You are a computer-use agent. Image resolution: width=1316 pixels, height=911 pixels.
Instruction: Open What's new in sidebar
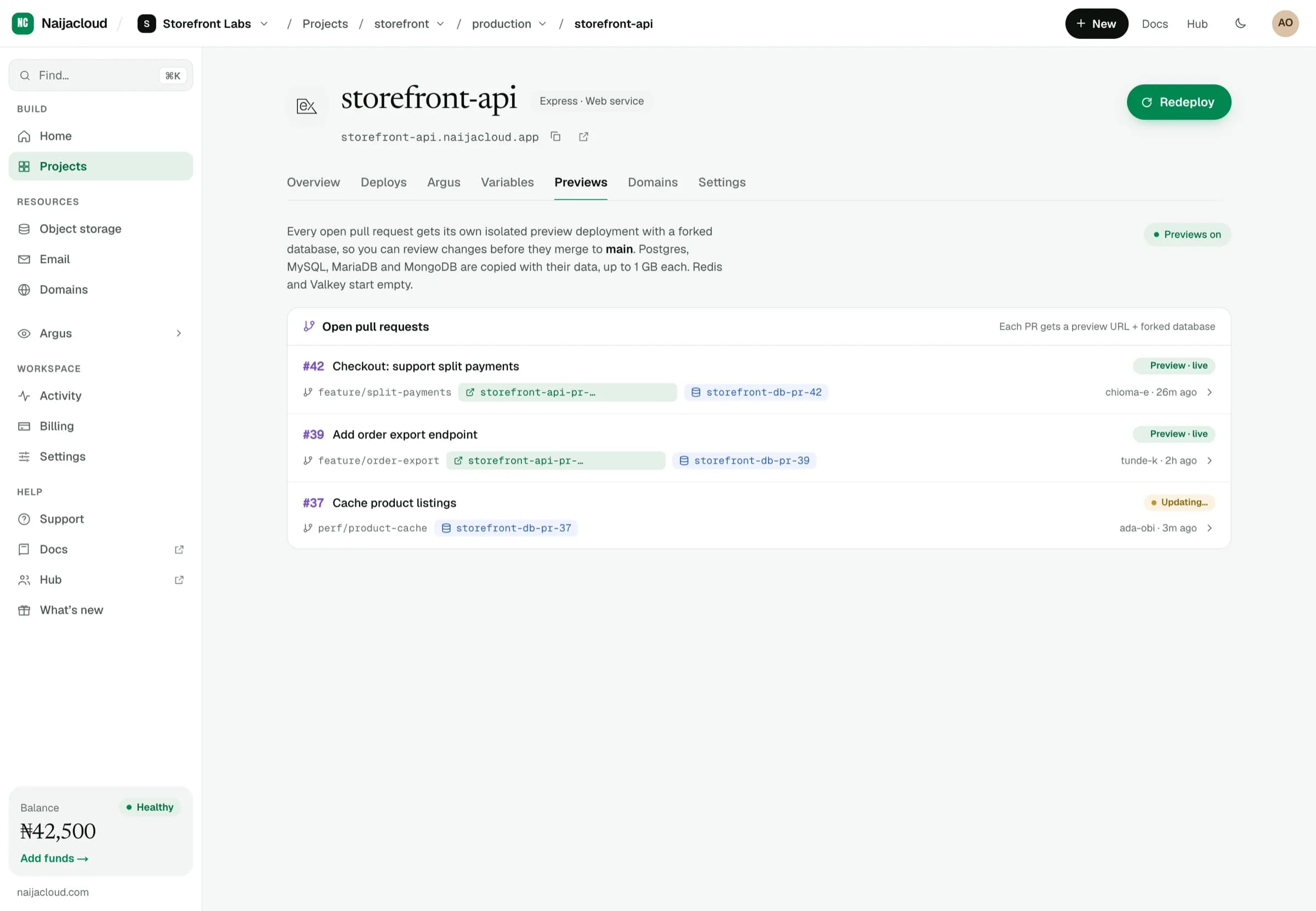(100, 610)
